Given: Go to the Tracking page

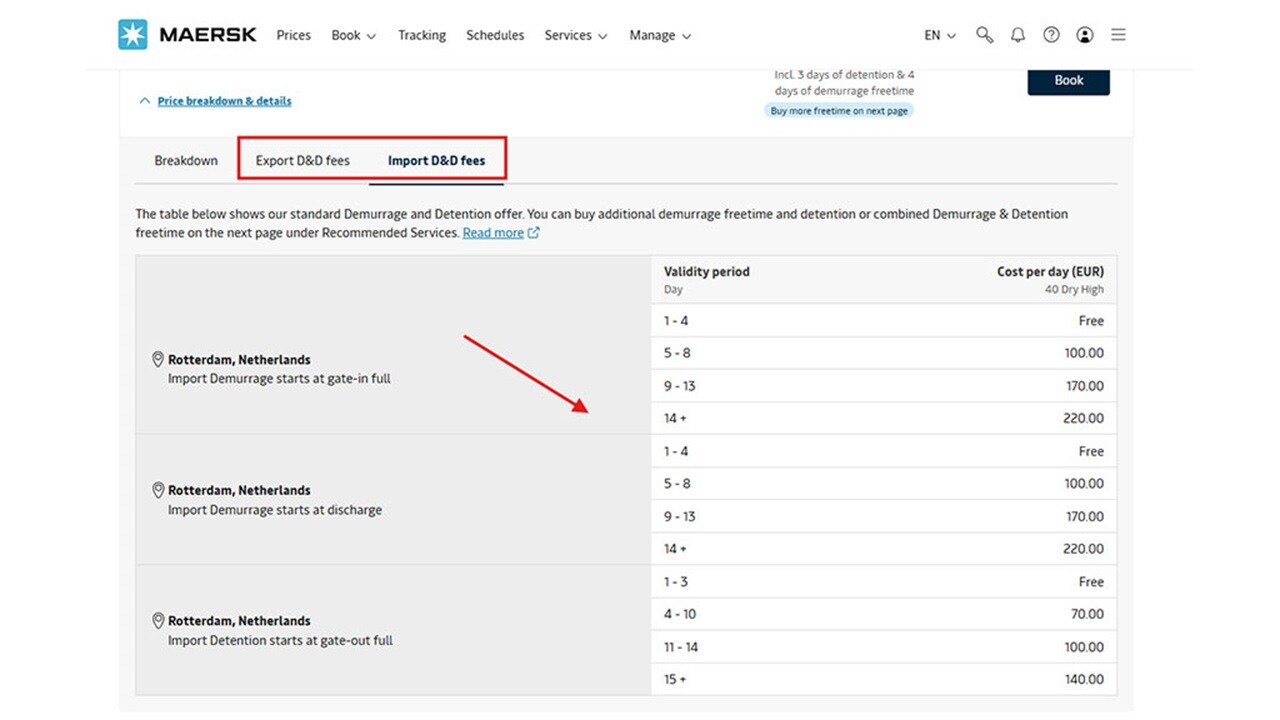Looking at the screenshot, I should pos(421,35).
